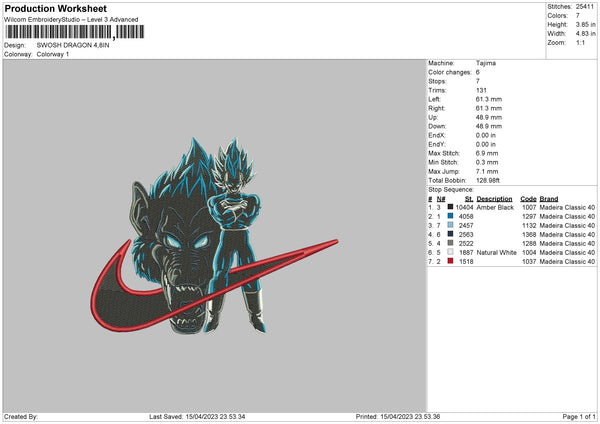Image resolution: width=600 pixels, height=424 pixels.
Task: Click the thread code 1007
Action: [x=529, y=207]
